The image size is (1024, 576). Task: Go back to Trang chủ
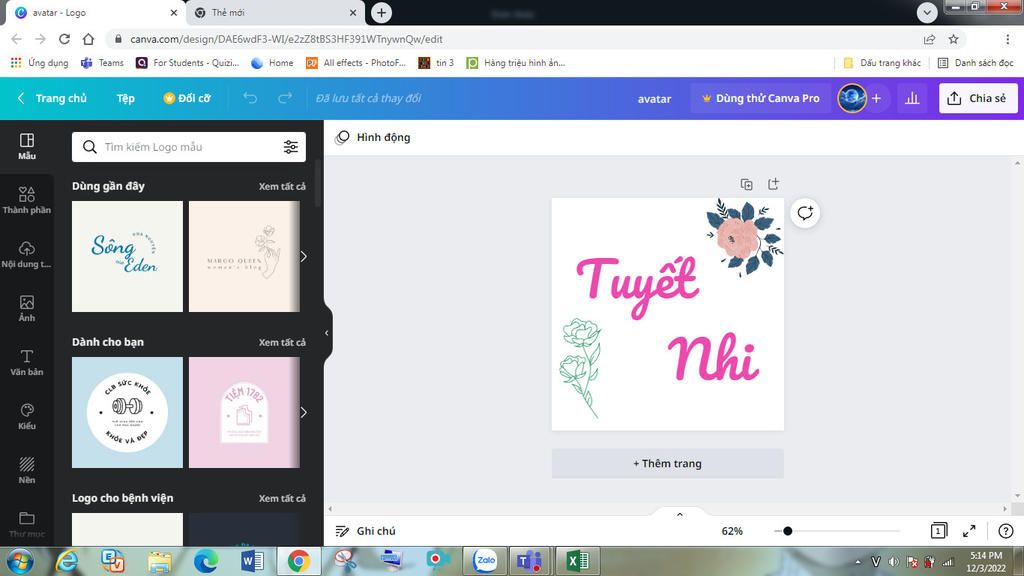[x=52, y=98]
